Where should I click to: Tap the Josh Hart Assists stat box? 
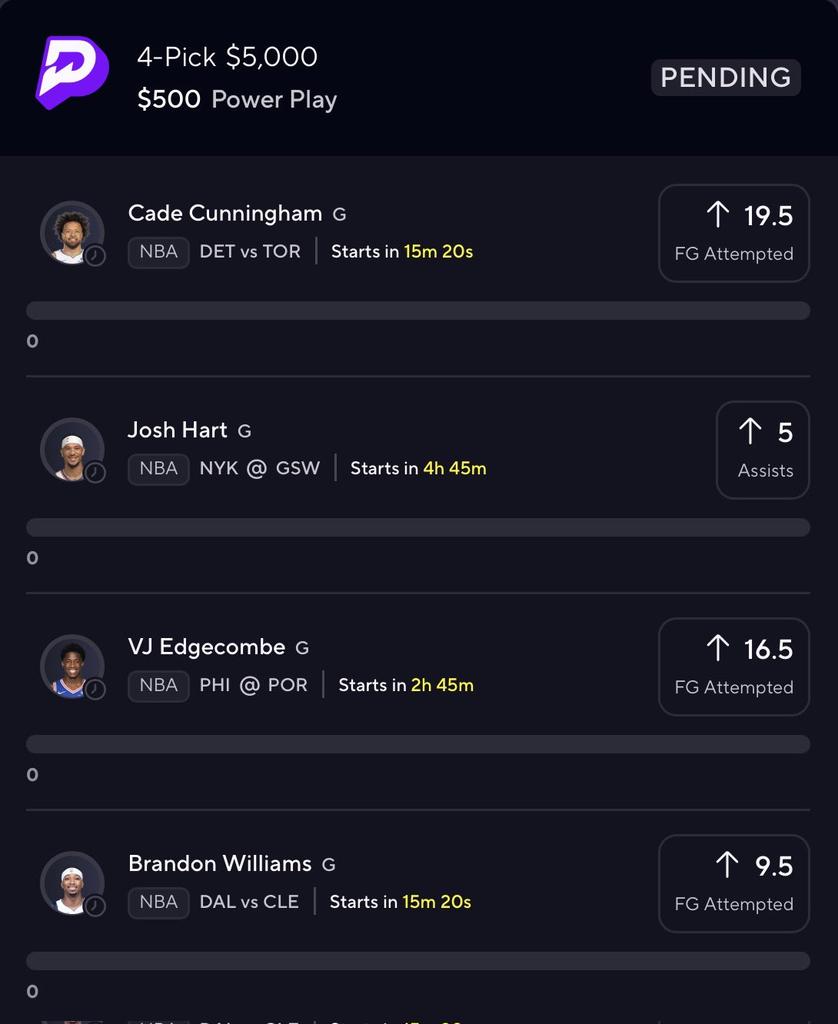(x=763, y=450)
